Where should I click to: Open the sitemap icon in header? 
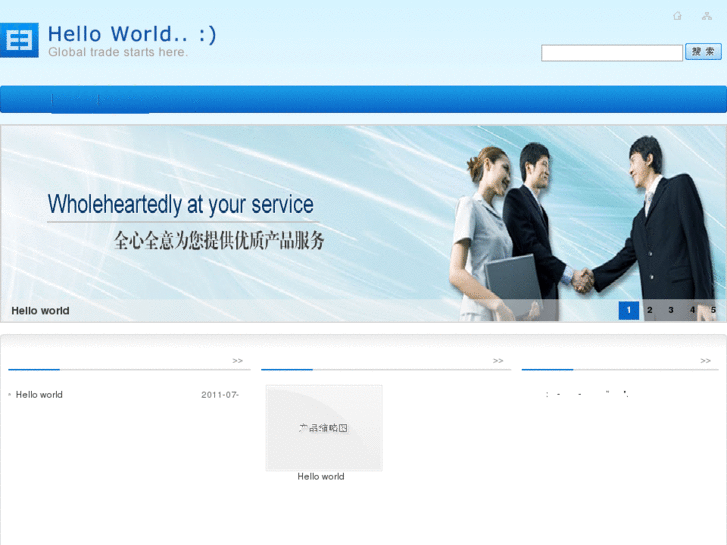pyautogui.click(x=707, y=16)
